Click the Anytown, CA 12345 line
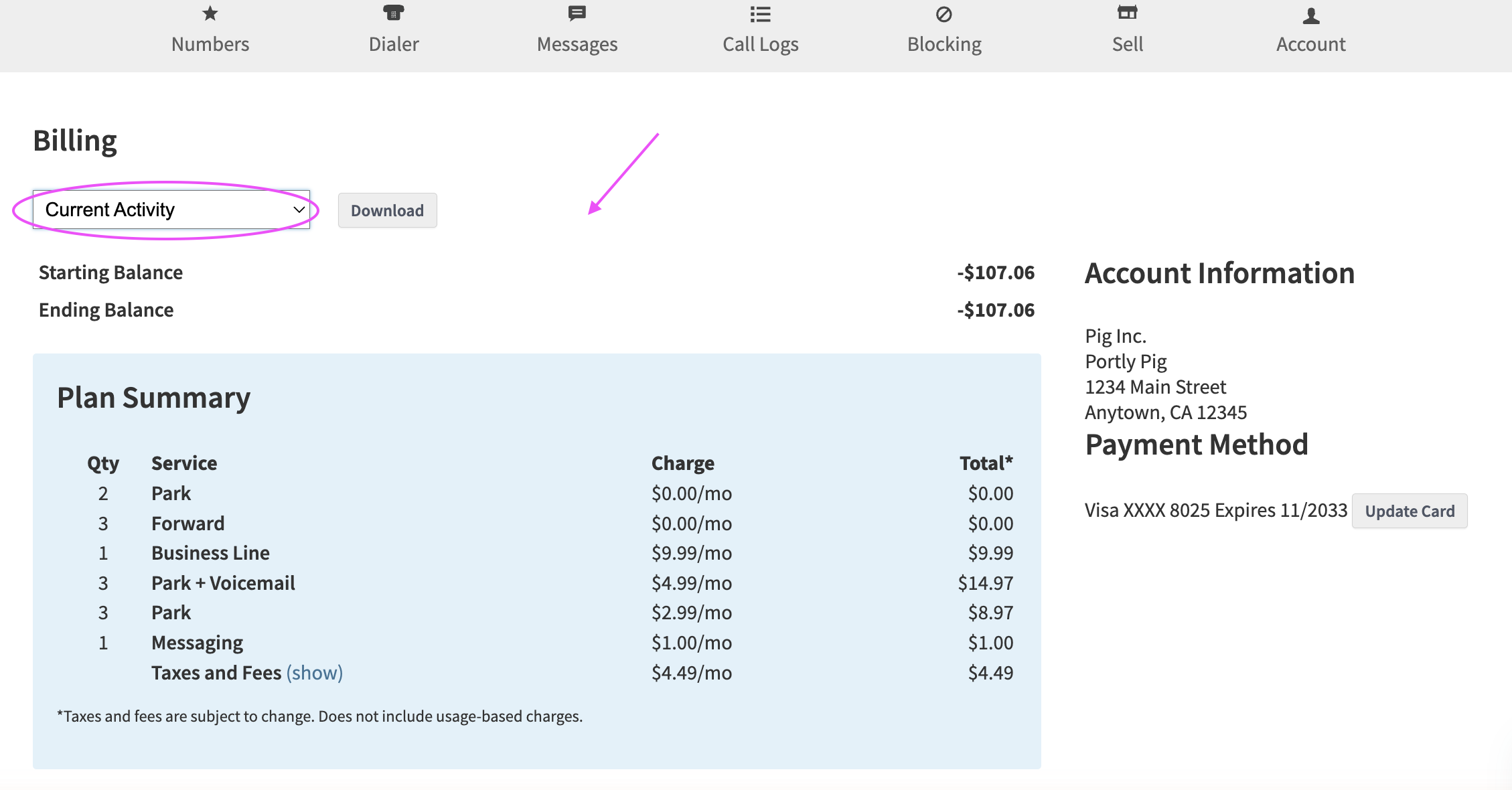Image resolution: width=1512 pixels, height=790 pixels. pyautogui.click(x=1166, y=412)
